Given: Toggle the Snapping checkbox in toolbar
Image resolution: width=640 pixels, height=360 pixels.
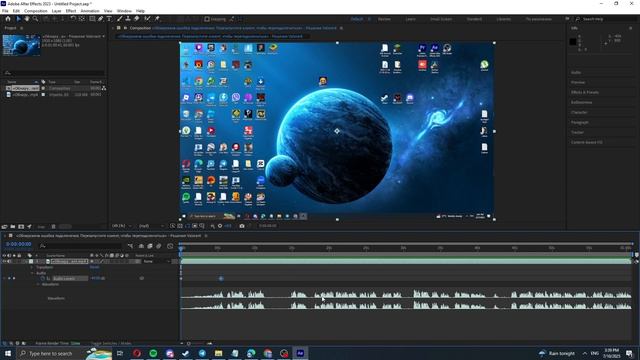Looking at the screenshot, I should 207,19.
